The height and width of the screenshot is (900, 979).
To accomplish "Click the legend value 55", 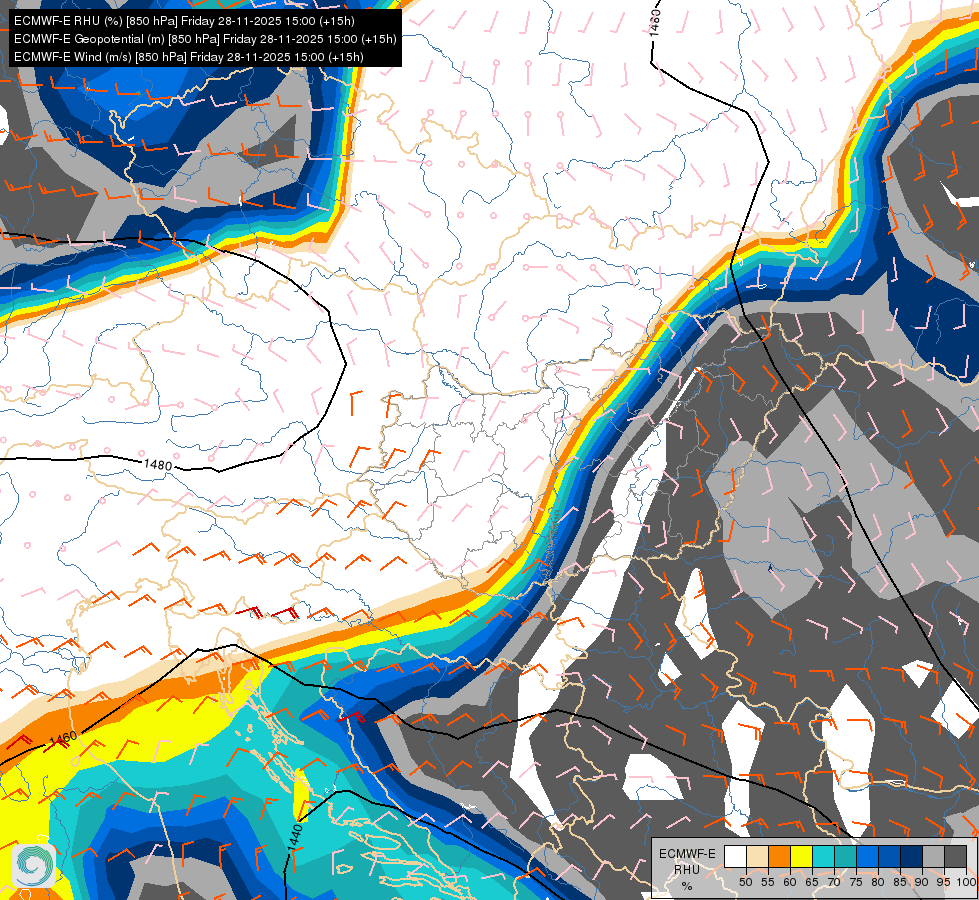I will click(x=768, y=882).
